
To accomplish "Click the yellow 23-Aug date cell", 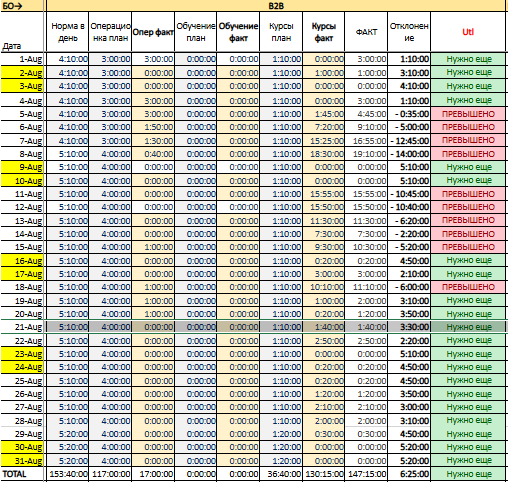I will (22, 354).
